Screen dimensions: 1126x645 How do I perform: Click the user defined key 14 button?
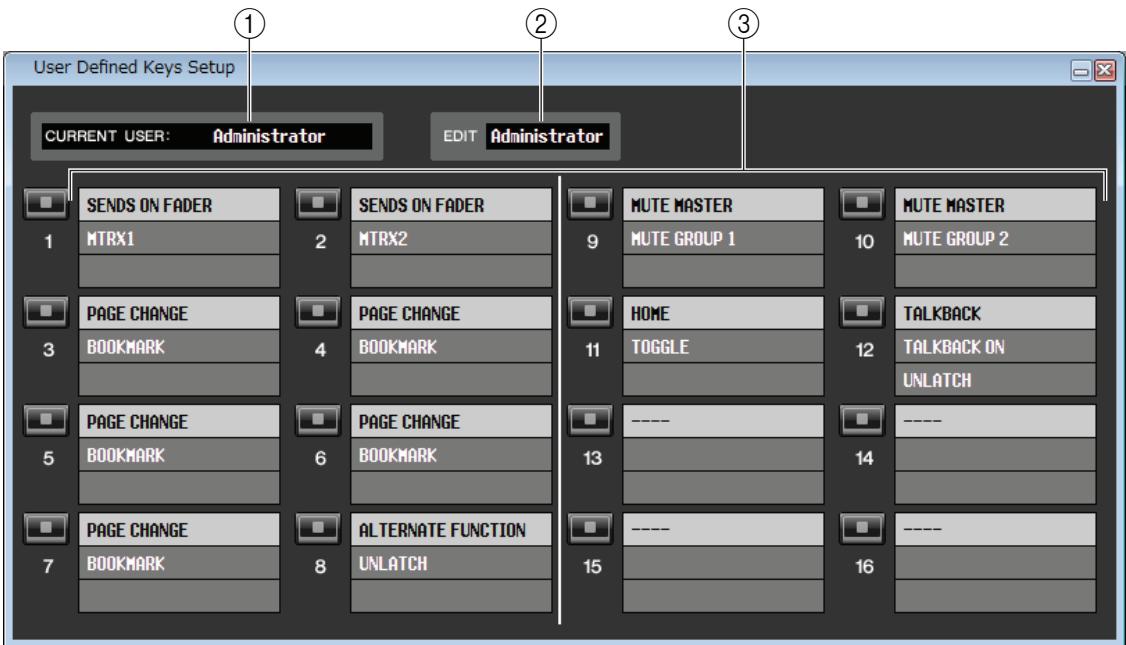pos(862,421)
